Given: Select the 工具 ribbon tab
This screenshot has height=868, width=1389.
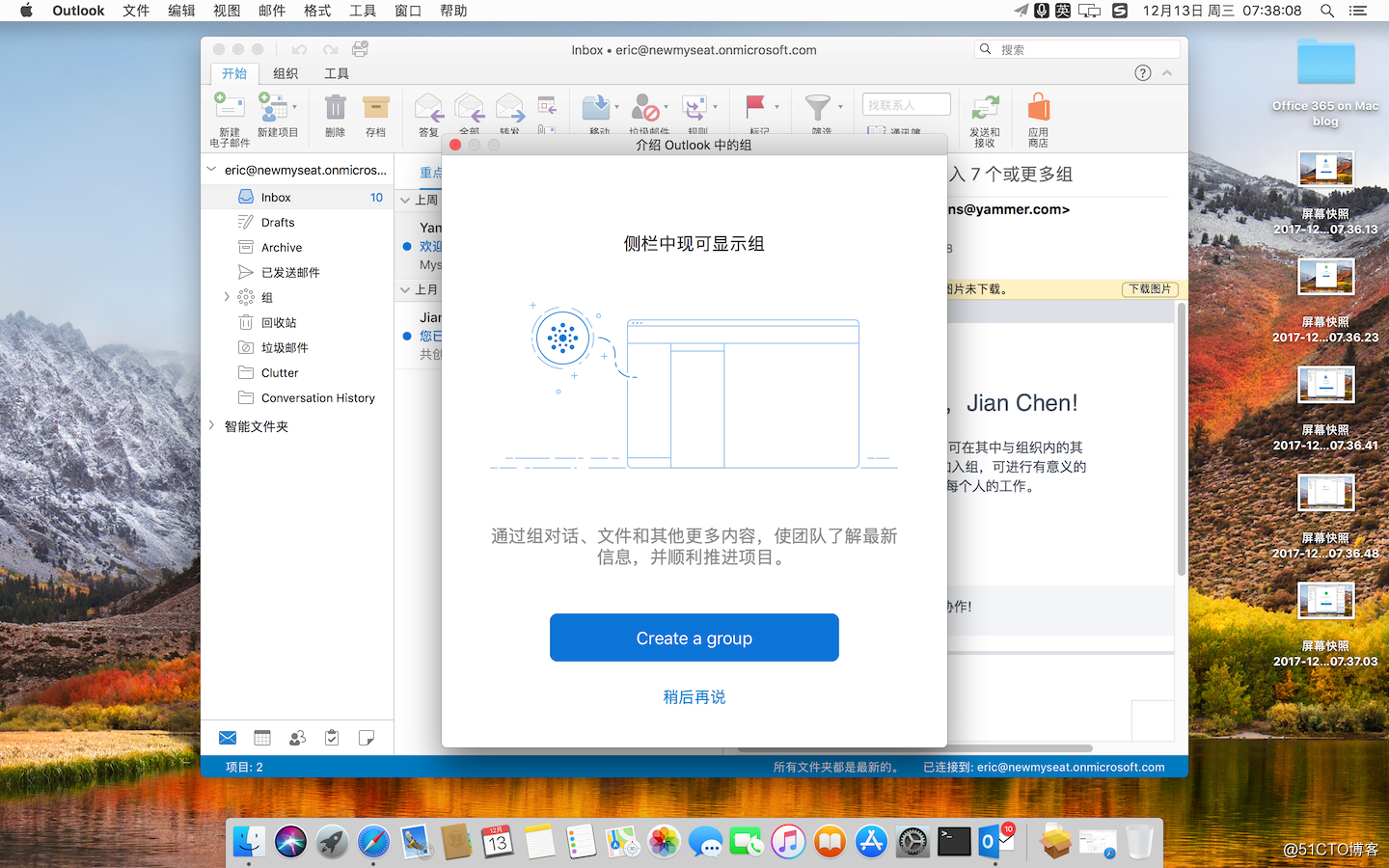Looking at the screenshot, I should 337,73.
